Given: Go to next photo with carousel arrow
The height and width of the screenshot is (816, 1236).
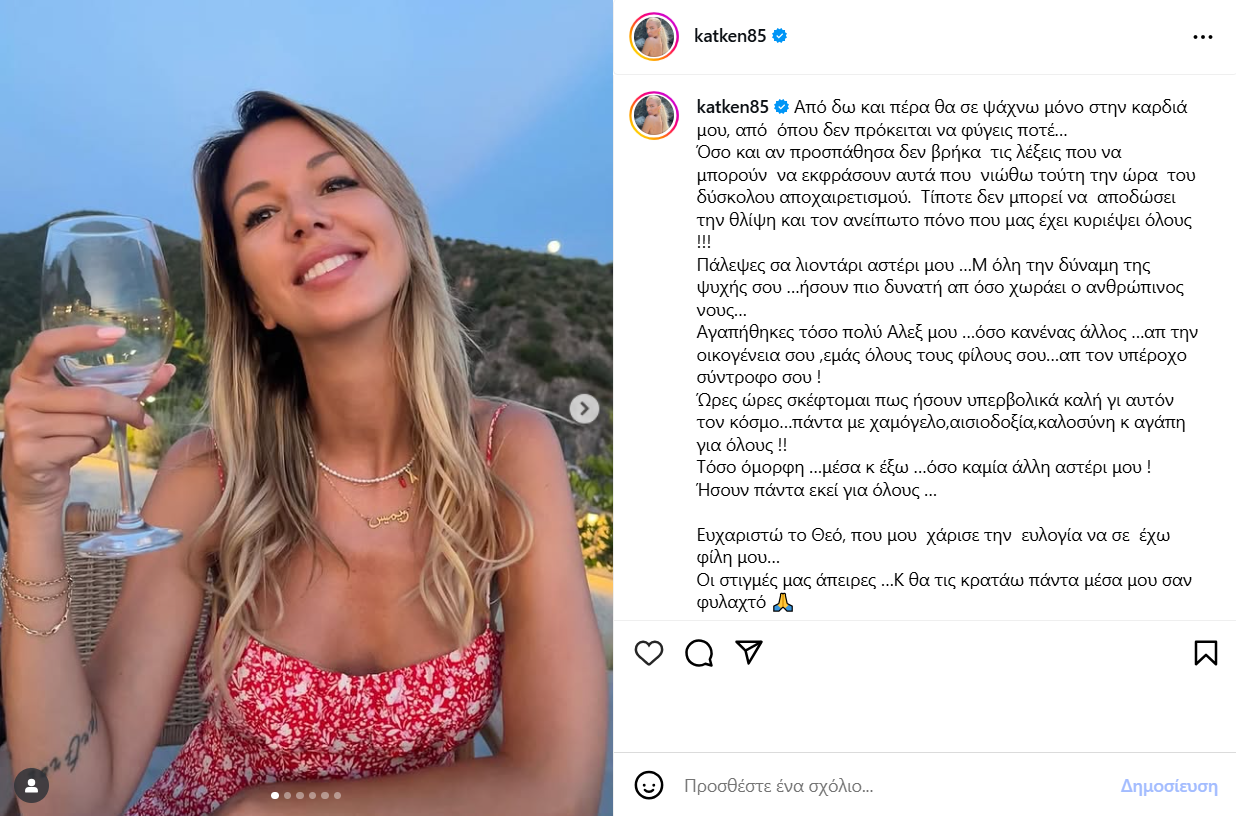Looking at the screenshot, I should [x=584, y=408].
